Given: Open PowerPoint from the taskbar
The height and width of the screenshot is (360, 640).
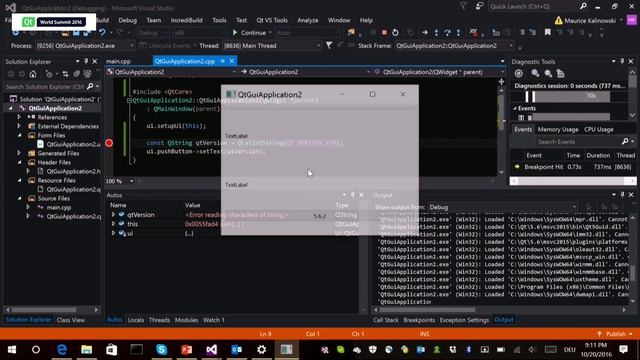Looking at the screenshot, I should pos(187,350).
